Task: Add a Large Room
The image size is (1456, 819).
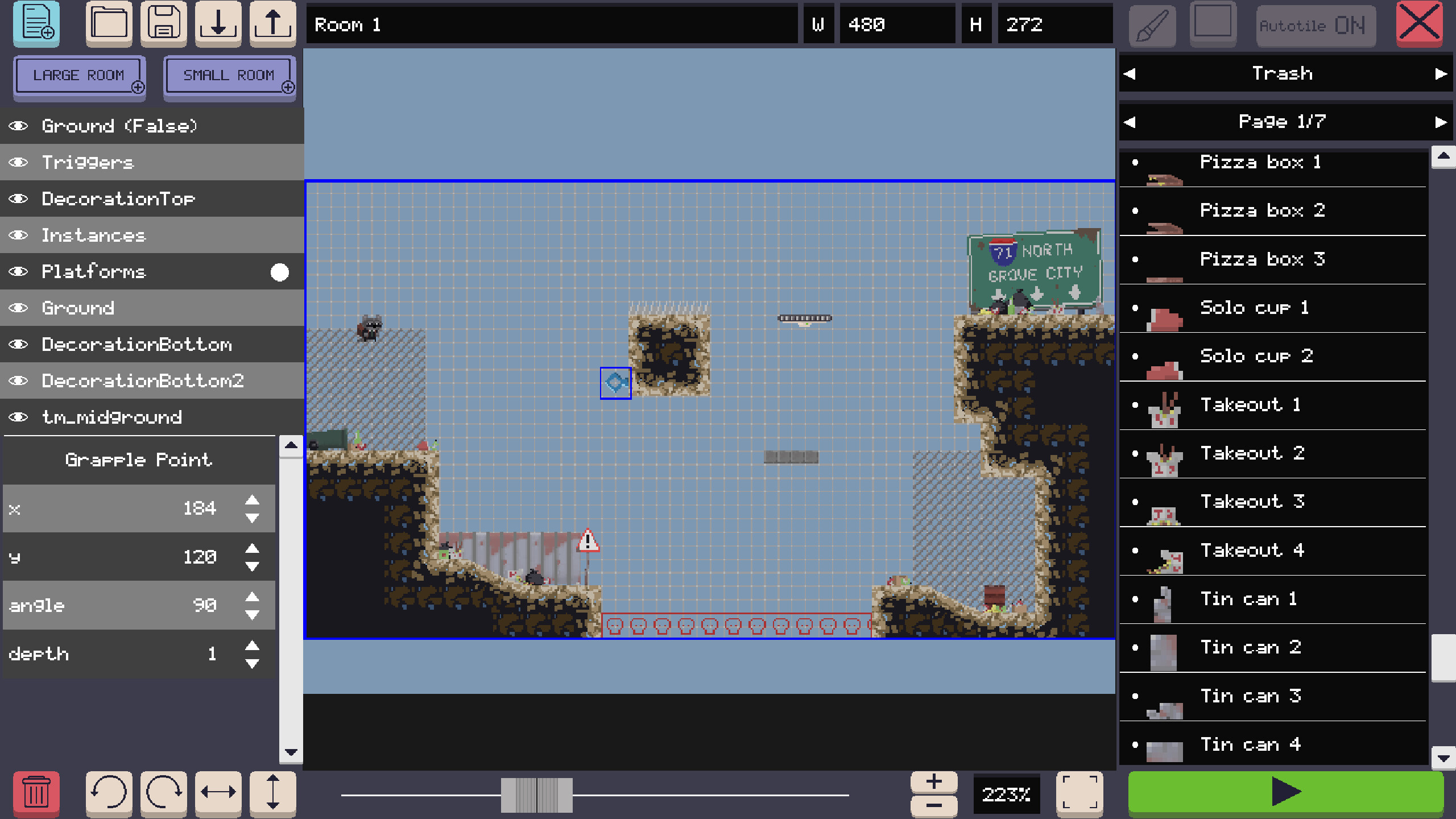Action: 79,76
